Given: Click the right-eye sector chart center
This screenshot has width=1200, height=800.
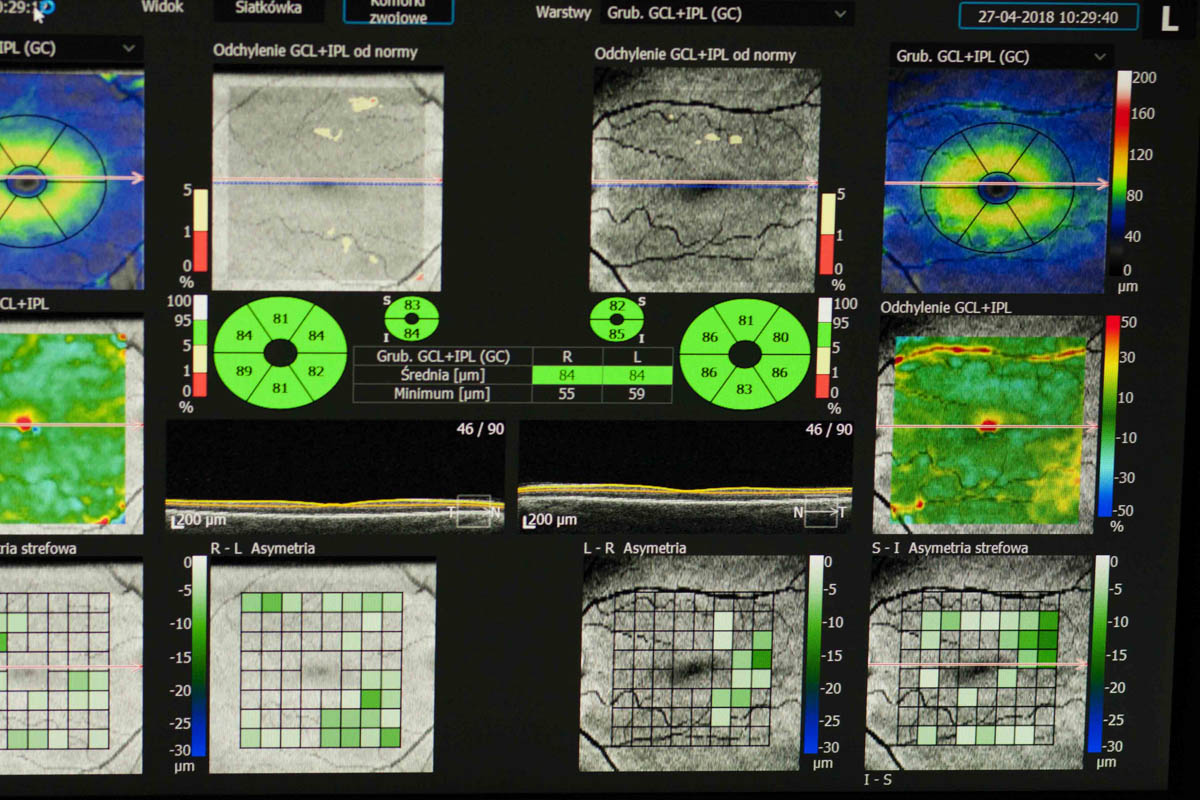Looking at the screenshot, I should 281,352.
